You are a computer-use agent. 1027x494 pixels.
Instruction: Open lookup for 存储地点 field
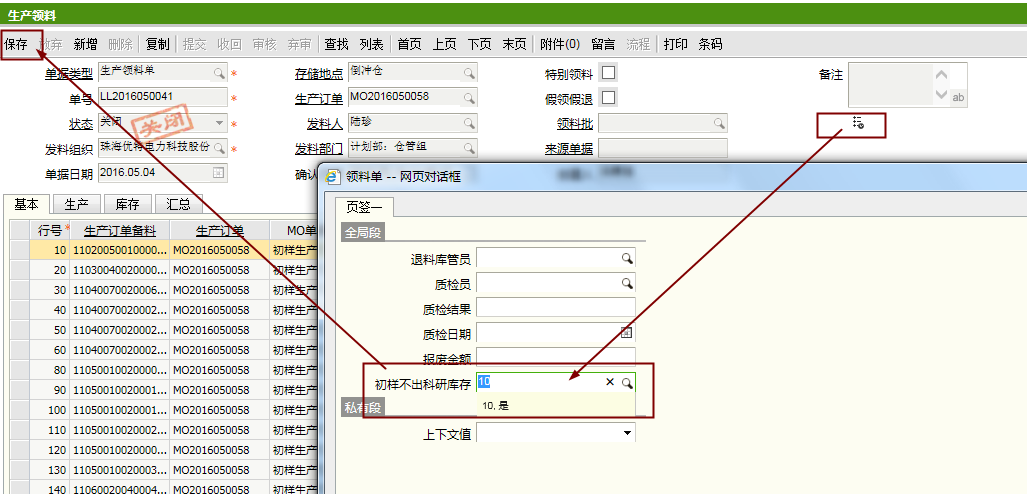click(468, 74)
